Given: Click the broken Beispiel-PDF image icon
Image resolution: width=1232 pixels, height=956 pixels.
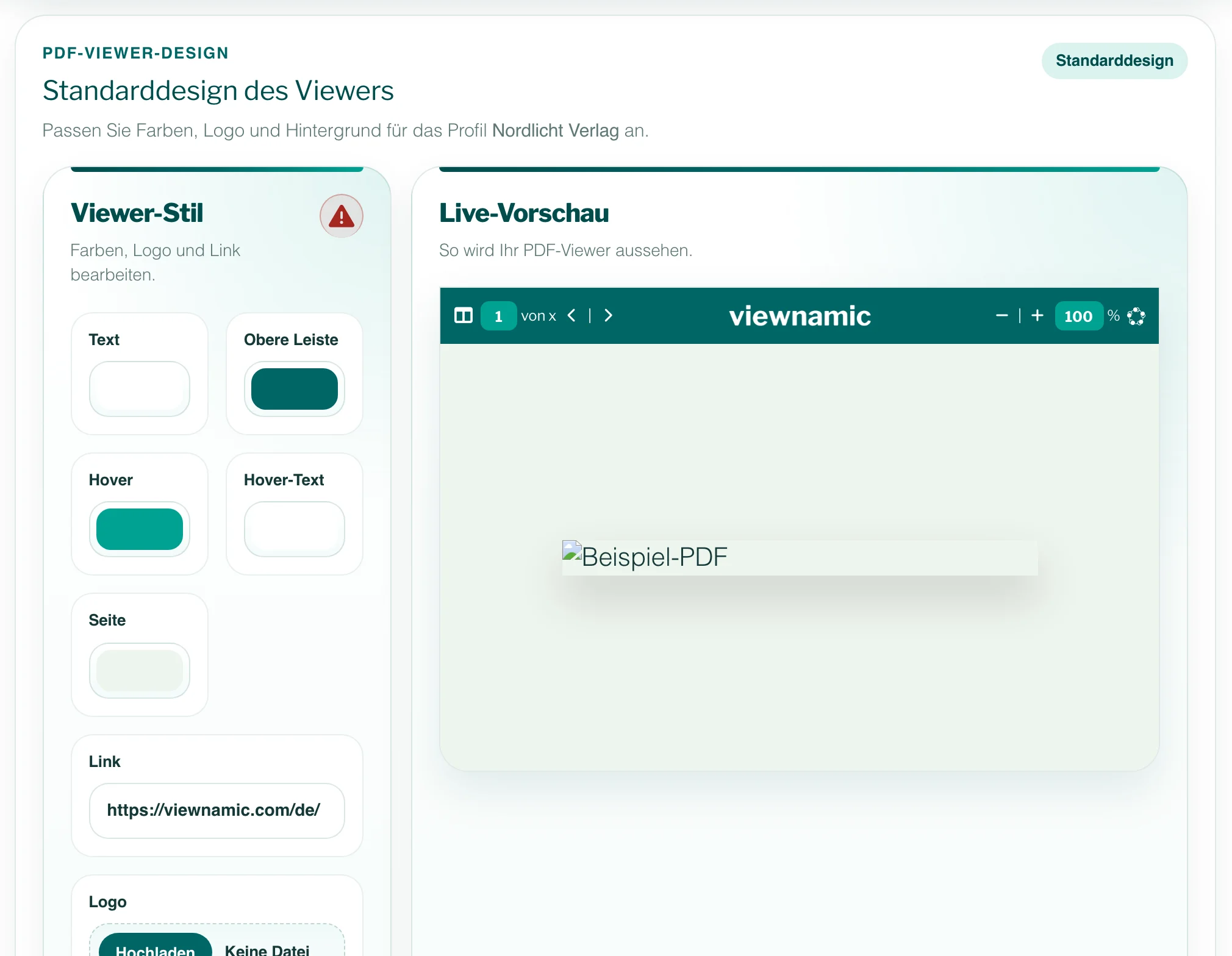Looking at the screenshot, I should point(572,551).
